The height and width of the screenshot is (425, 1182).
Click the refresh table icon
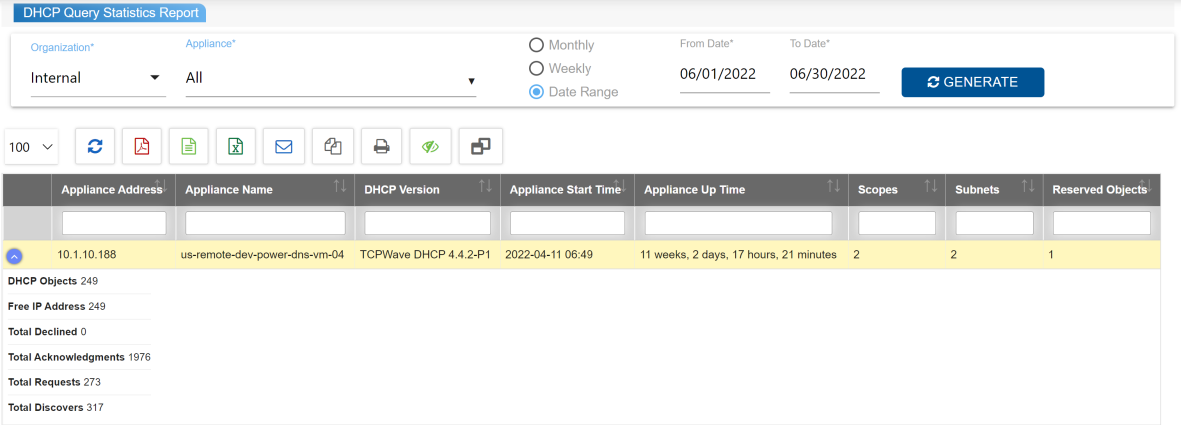[95, 146]
